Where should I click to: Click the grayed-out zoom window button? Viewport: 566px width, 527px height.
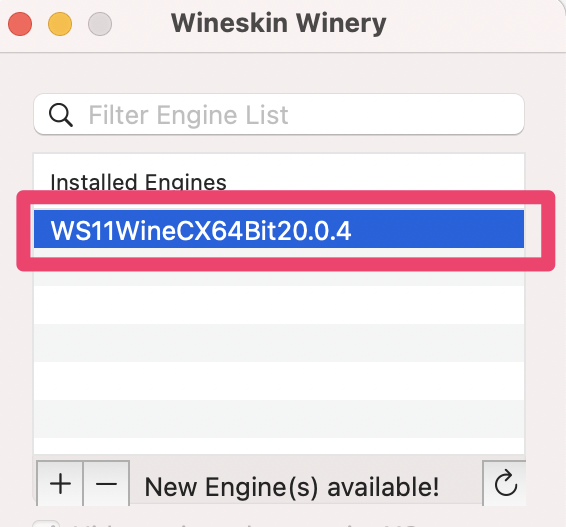click(100, 24)
